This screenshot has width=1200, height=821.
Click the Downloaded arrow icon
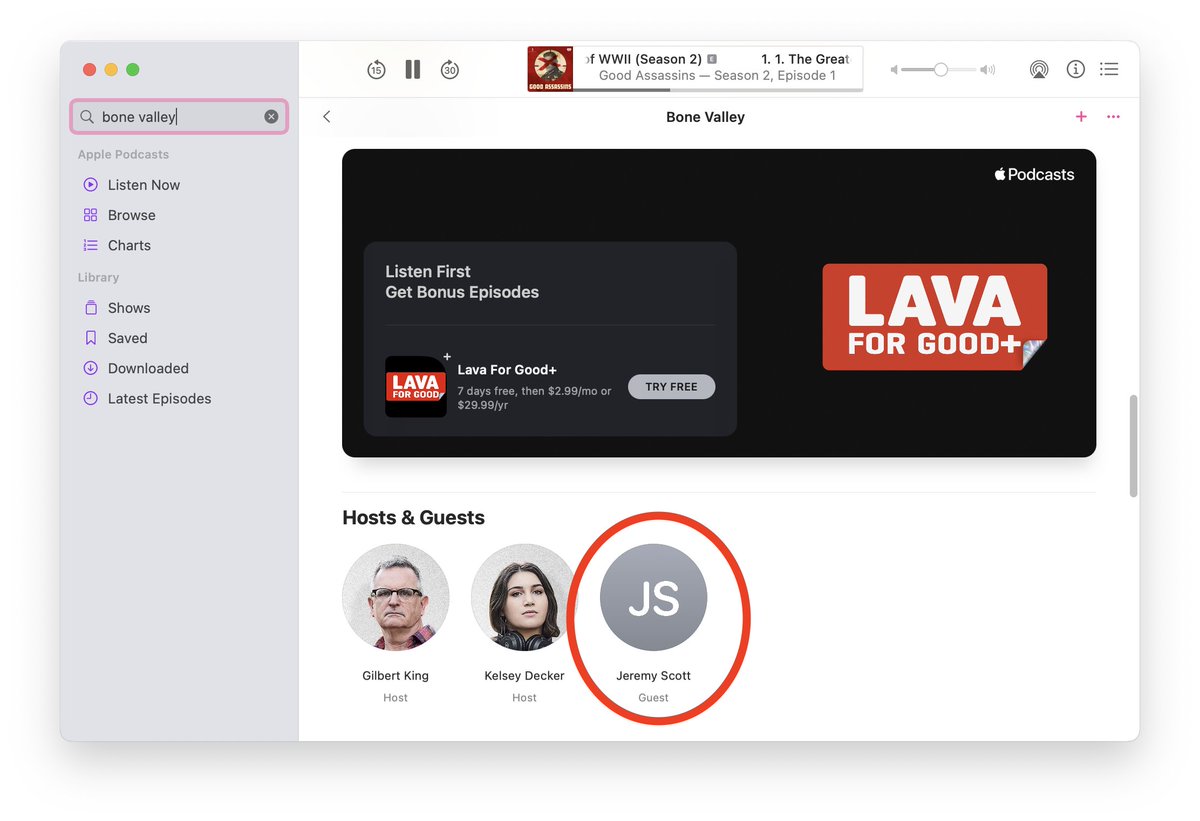click(90, 368)
